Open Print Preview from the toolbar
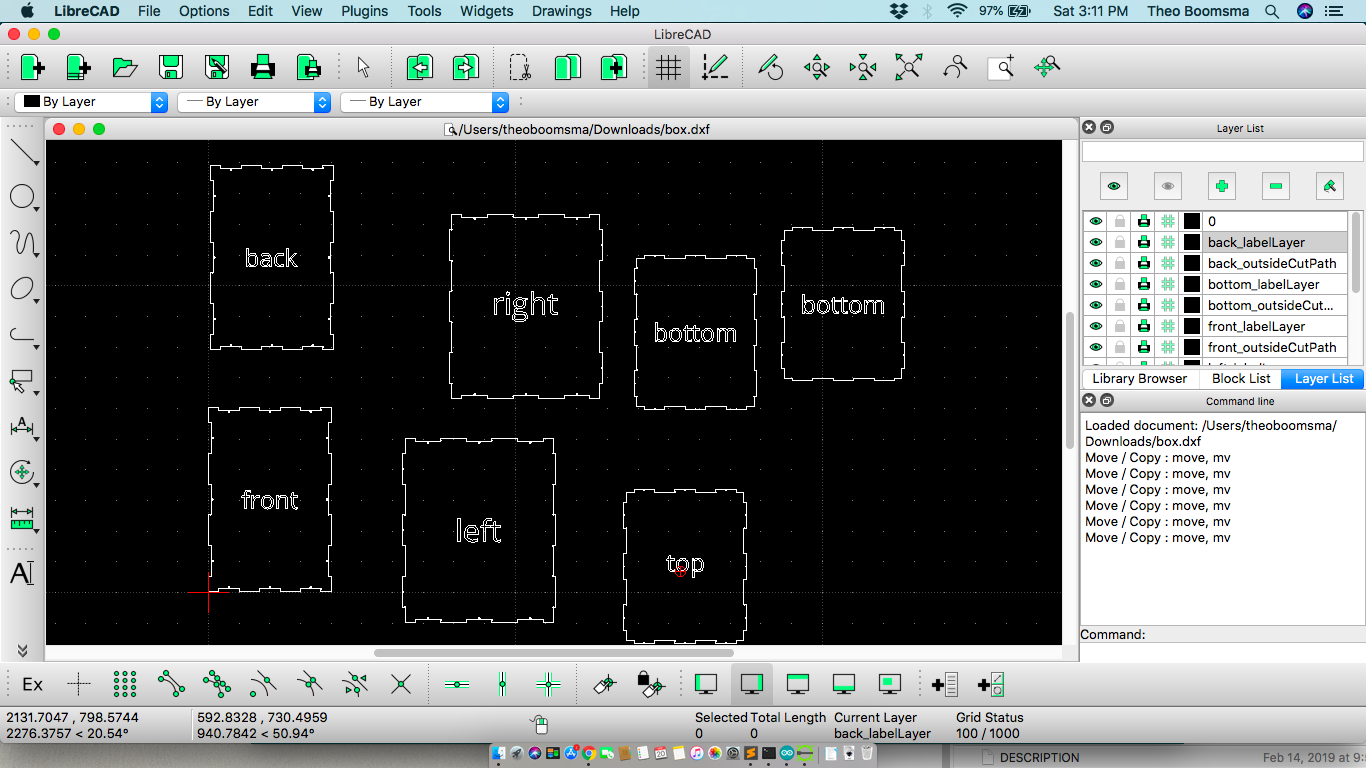1366x768 pixels. pyautogui.click(x=308, y=67)
